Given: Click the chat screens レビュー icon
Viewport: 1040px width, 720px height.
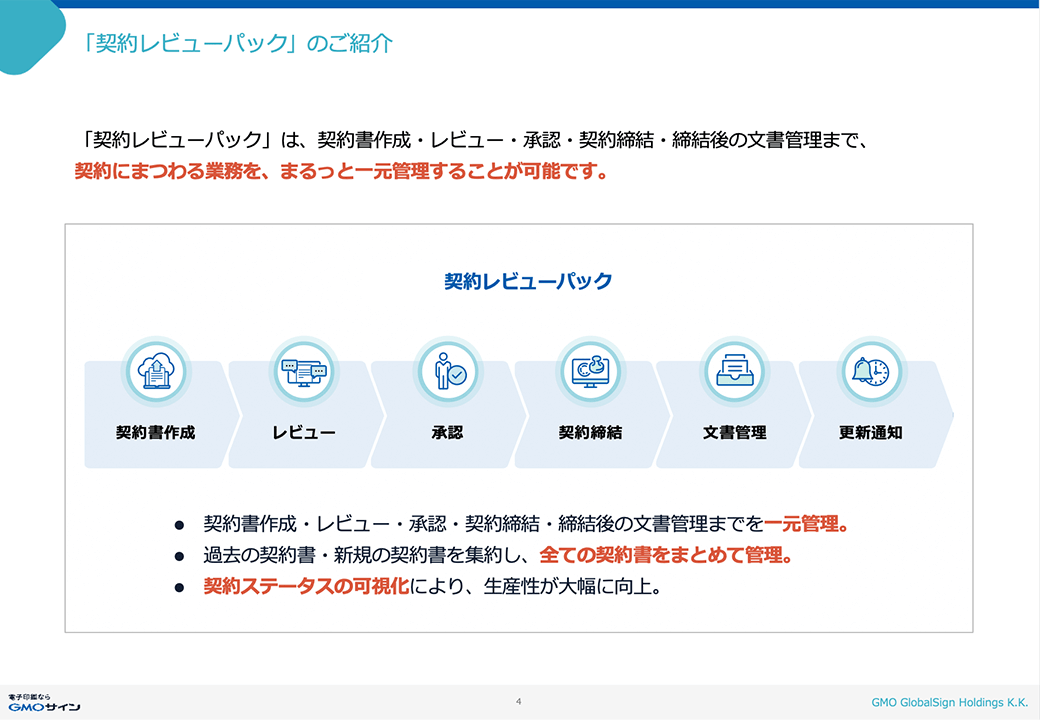Looking at the screenshot, I should click(x=304, y=371).
